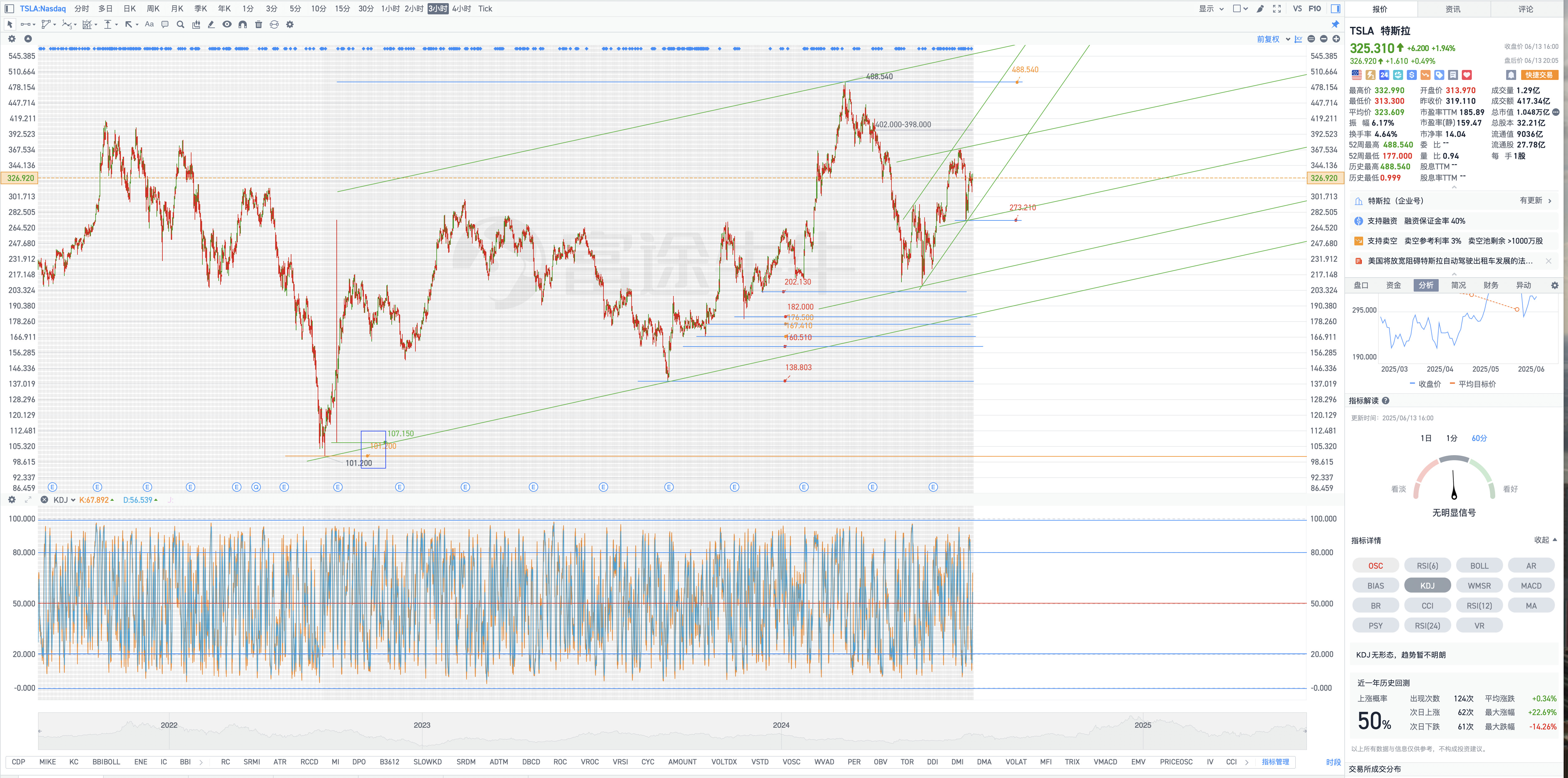Open drawing toolbar settings gear
This screenshot has height=778, width=1568.
(x=290, y=24)
